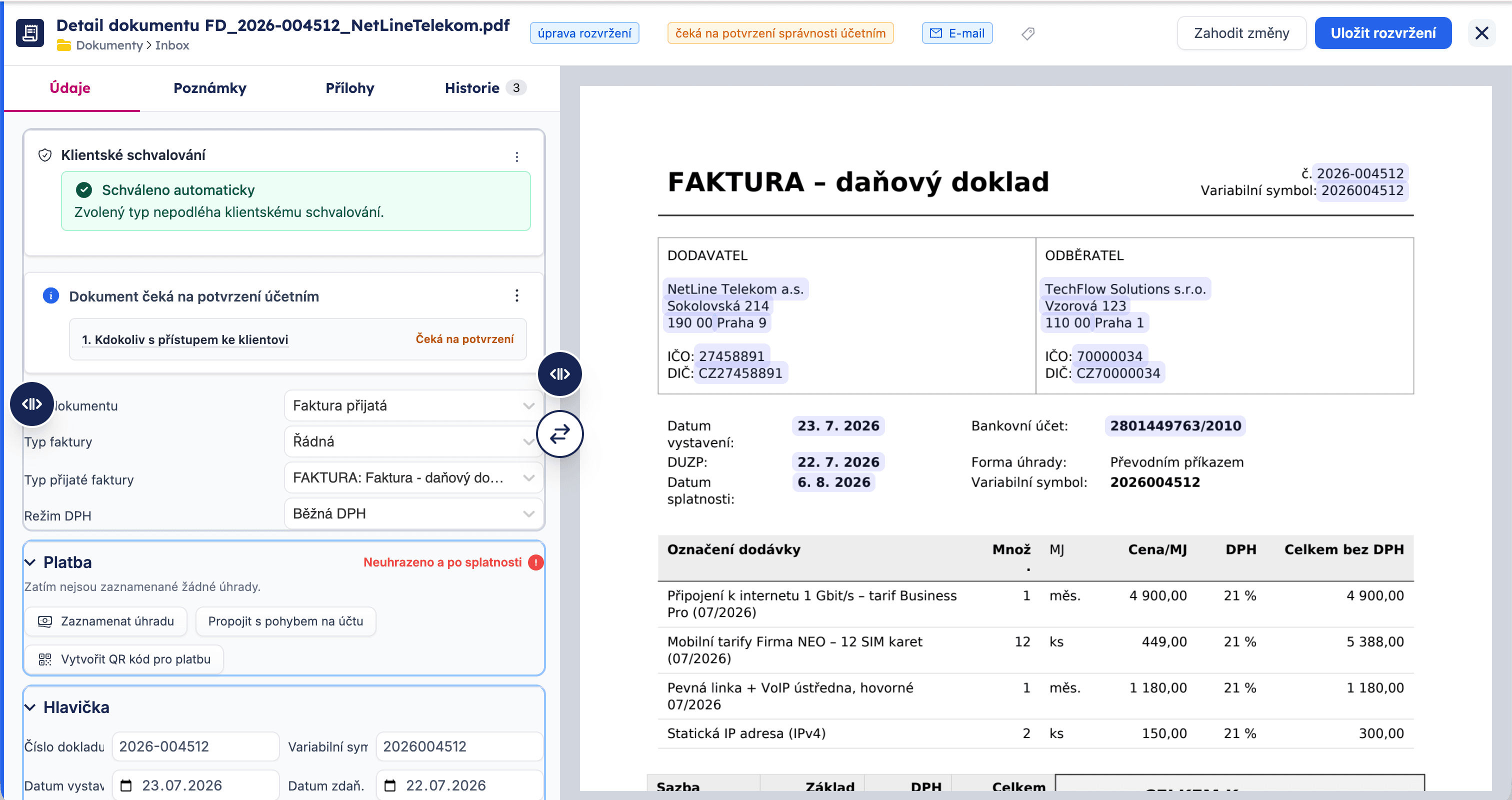This screenshot has height=800, width=1512.
Task: Click the blue info icon beside Dokument čeká
Action: [51, 296]
